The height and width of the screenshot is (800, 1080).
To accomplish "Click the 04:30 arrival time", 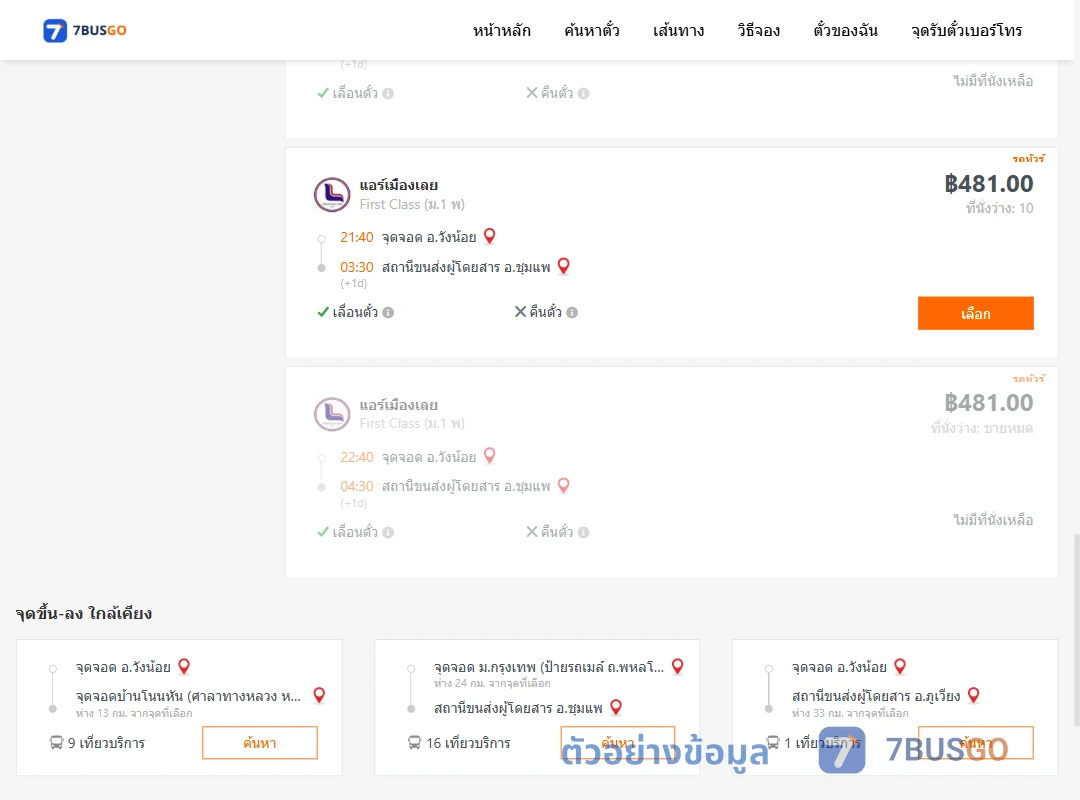I will click(x=357, y=486).
